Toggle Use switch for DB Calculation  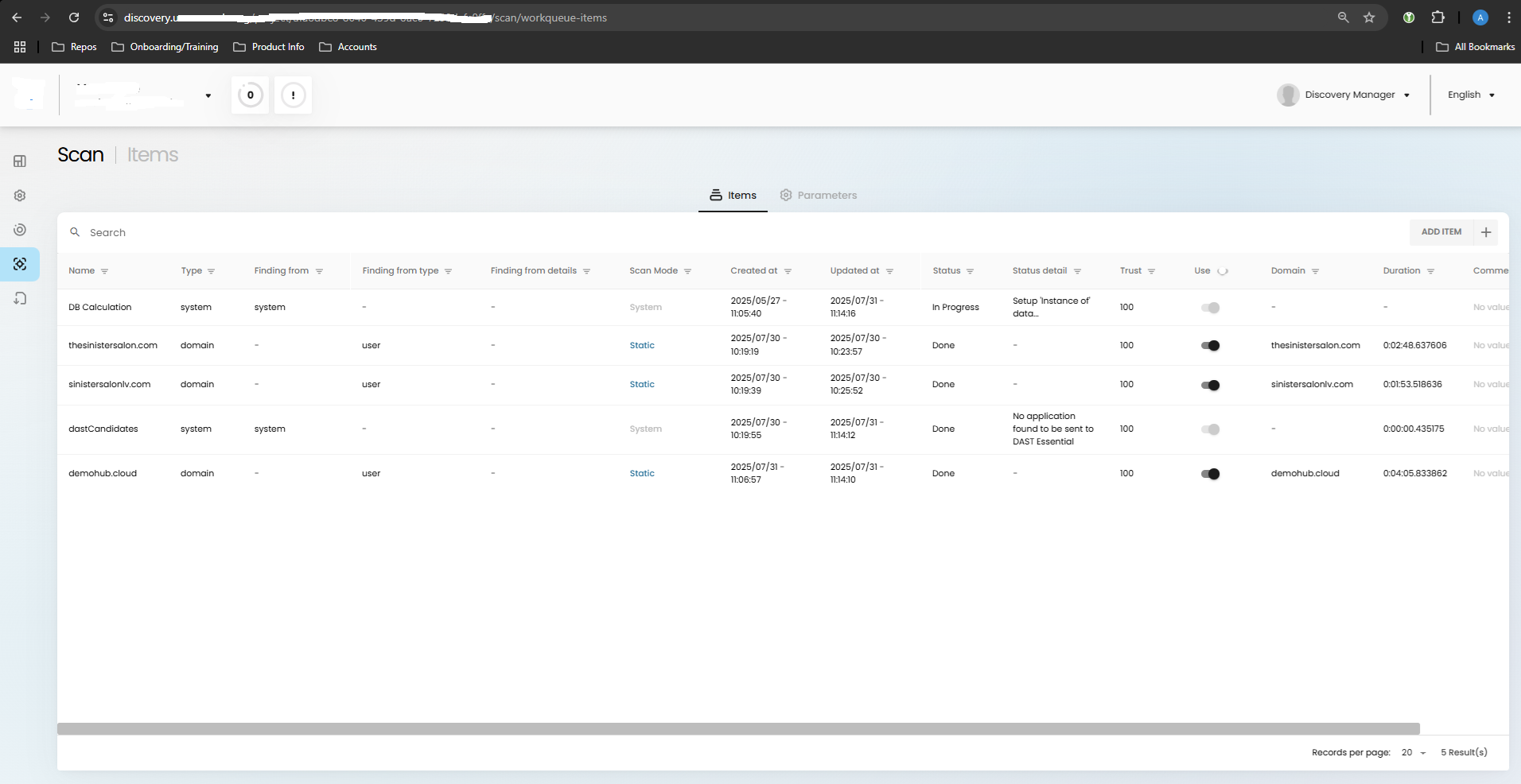1210,308
